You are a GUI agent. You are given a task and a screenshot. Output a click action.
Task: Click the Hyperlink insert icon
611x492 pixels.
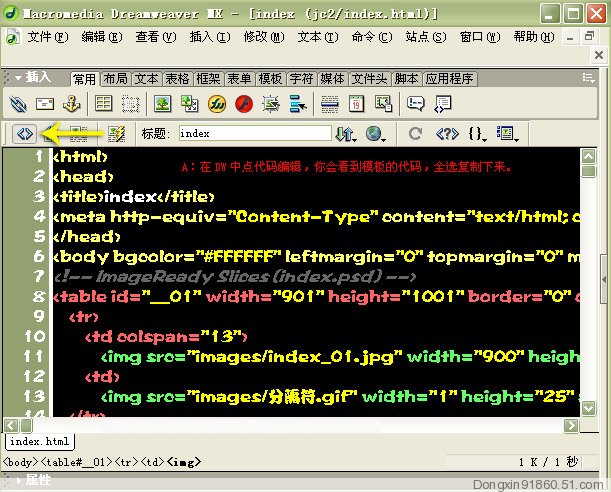pyautogui.click(x=18, y=104)
